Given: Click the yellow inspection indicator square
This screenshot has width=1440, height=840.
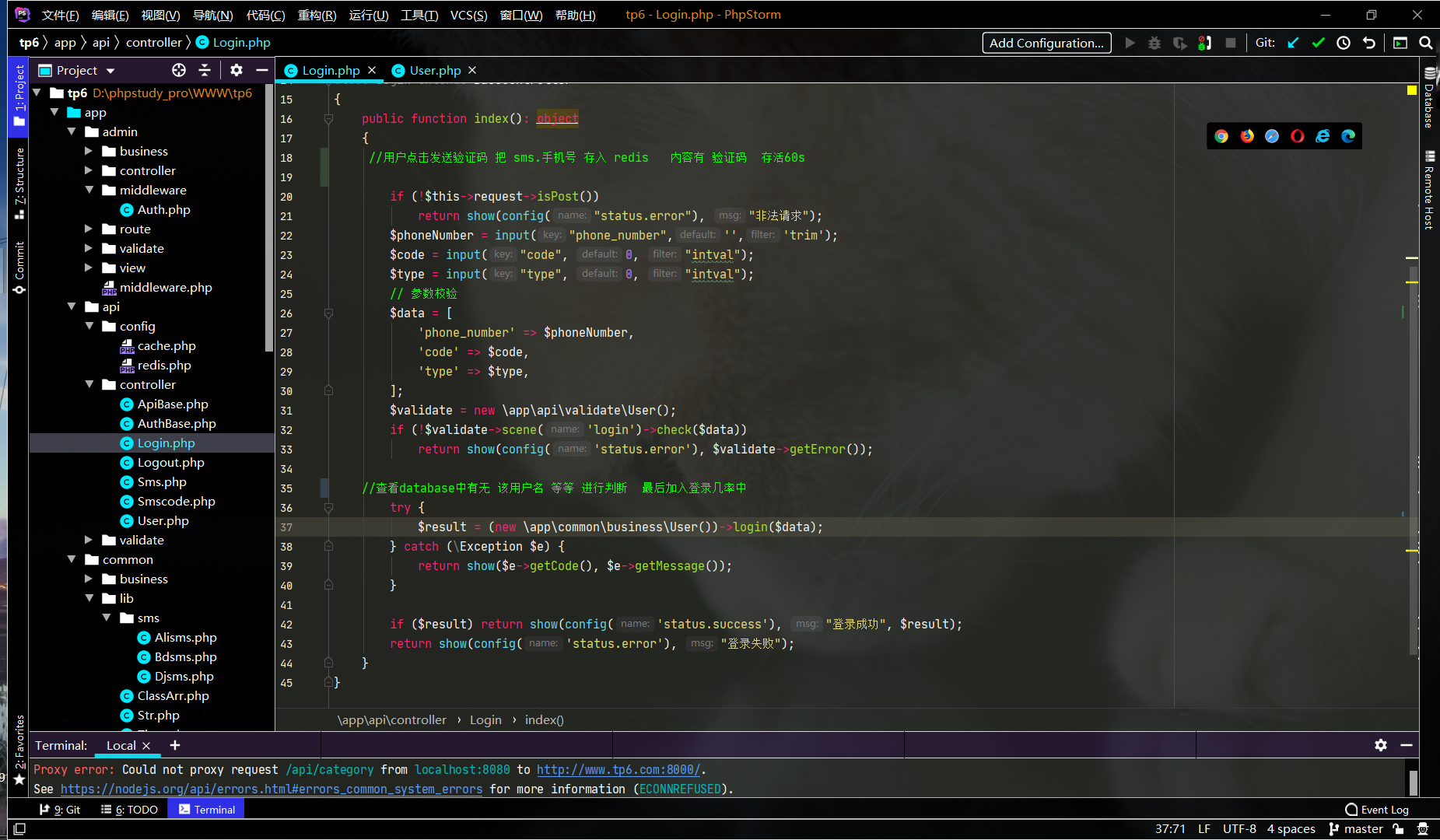Looking at the screenshot, I should 1412,91.
